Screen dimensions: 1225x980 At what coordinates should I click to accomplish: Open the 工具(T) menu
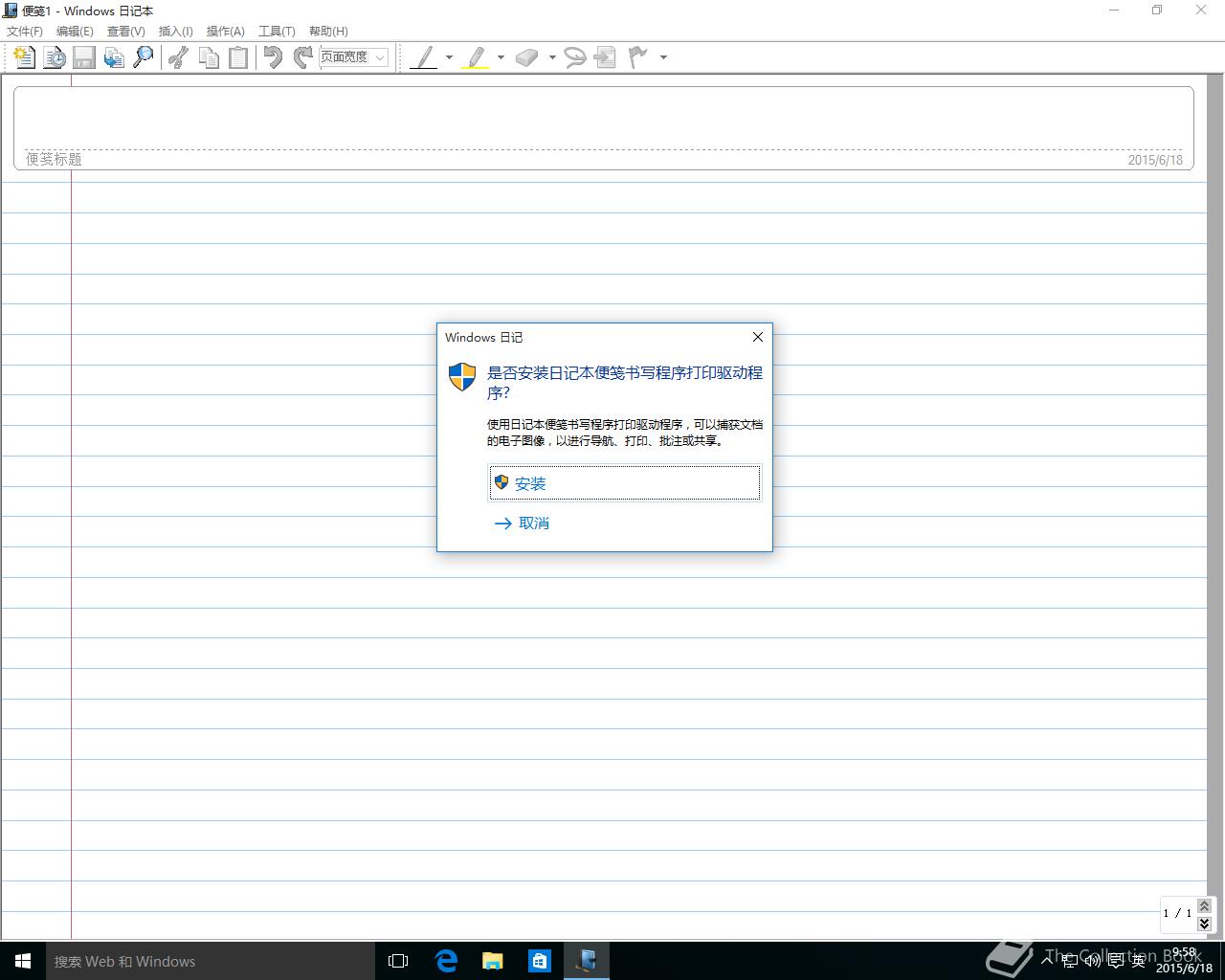coord(277,32)
